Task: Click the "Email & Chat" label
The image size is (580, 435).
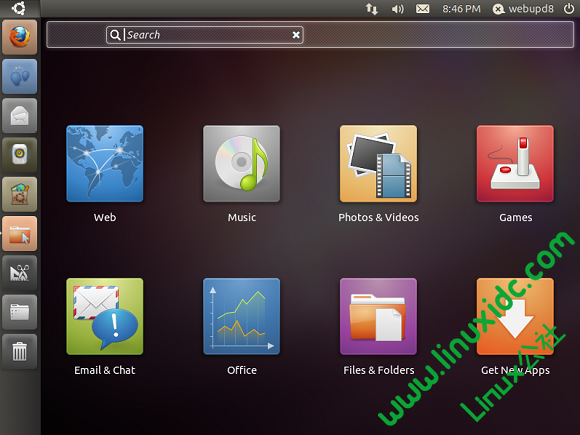Action: [x=105, y=370]
